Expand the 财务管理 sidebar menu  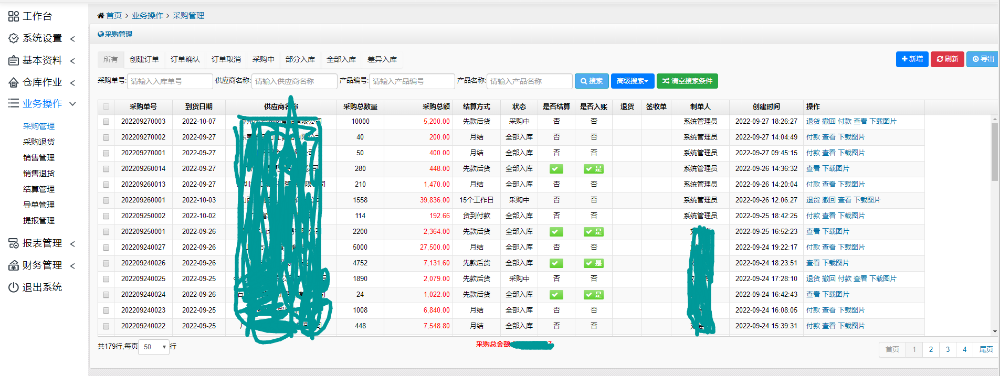pyautogui.click(x=73, y=266)
